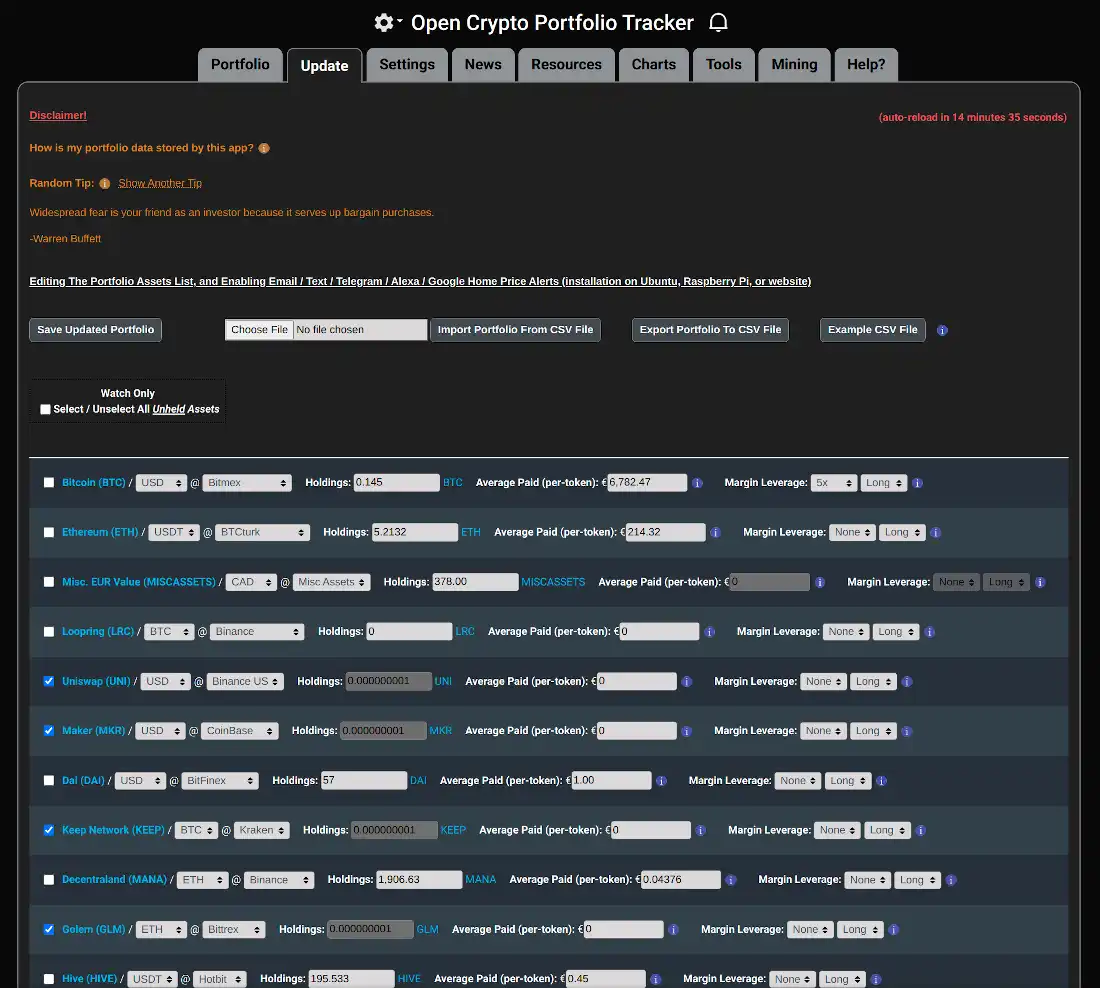Click Dai average paid info icon
Screen dimensions: 1100x988
coord(661,781)
